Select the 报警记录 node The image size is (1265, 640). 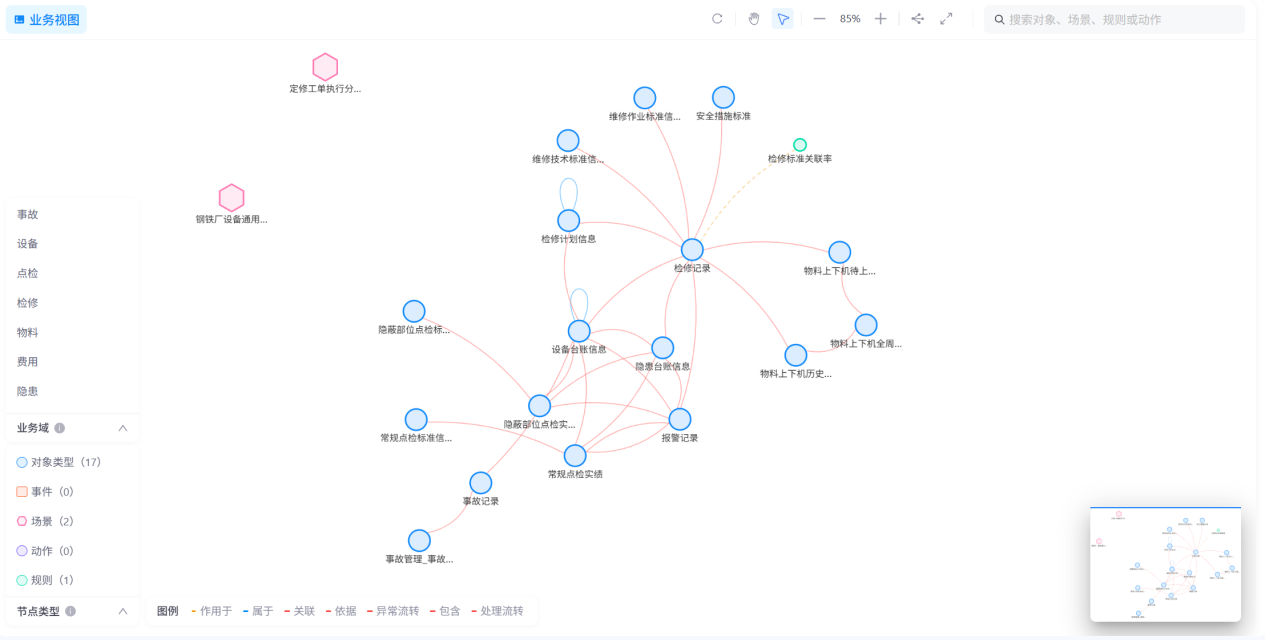[x=680, y=419]
